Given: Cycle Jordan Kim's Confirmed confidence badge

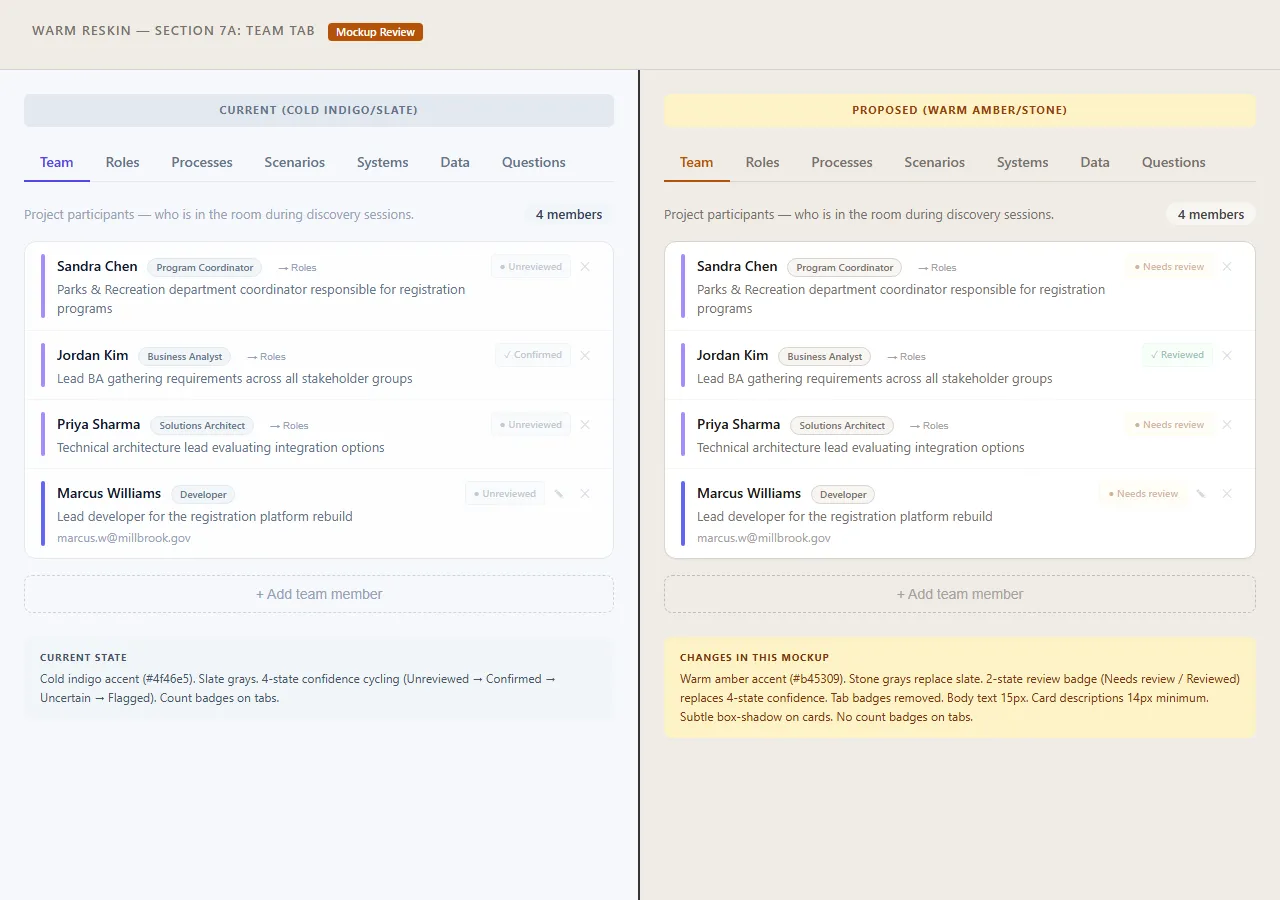Looking at the screenshot, I should [532, 355].
